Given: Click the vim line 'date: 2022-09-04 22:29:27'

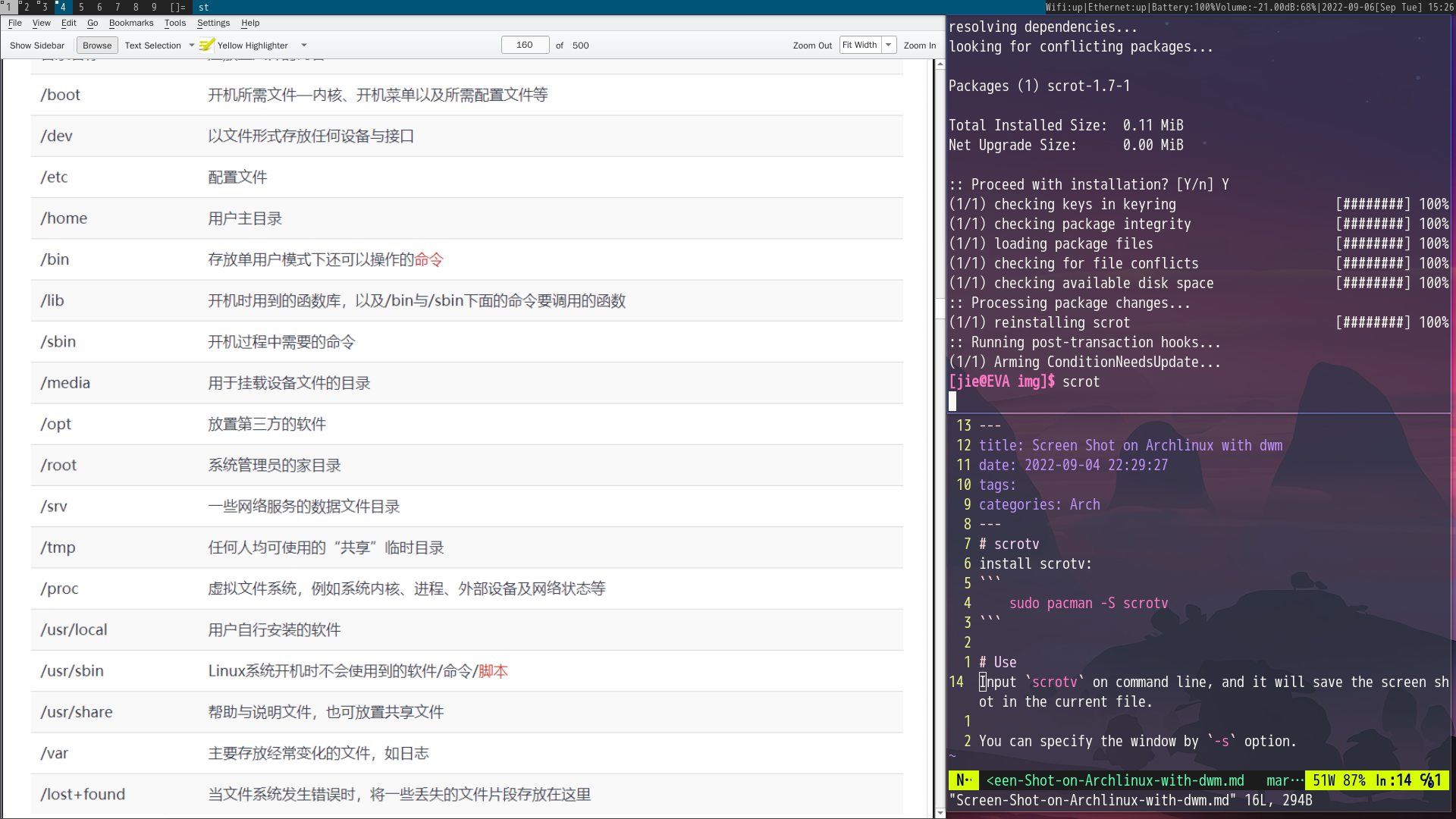Looking at the screenshot, I should click(1073, 466).
